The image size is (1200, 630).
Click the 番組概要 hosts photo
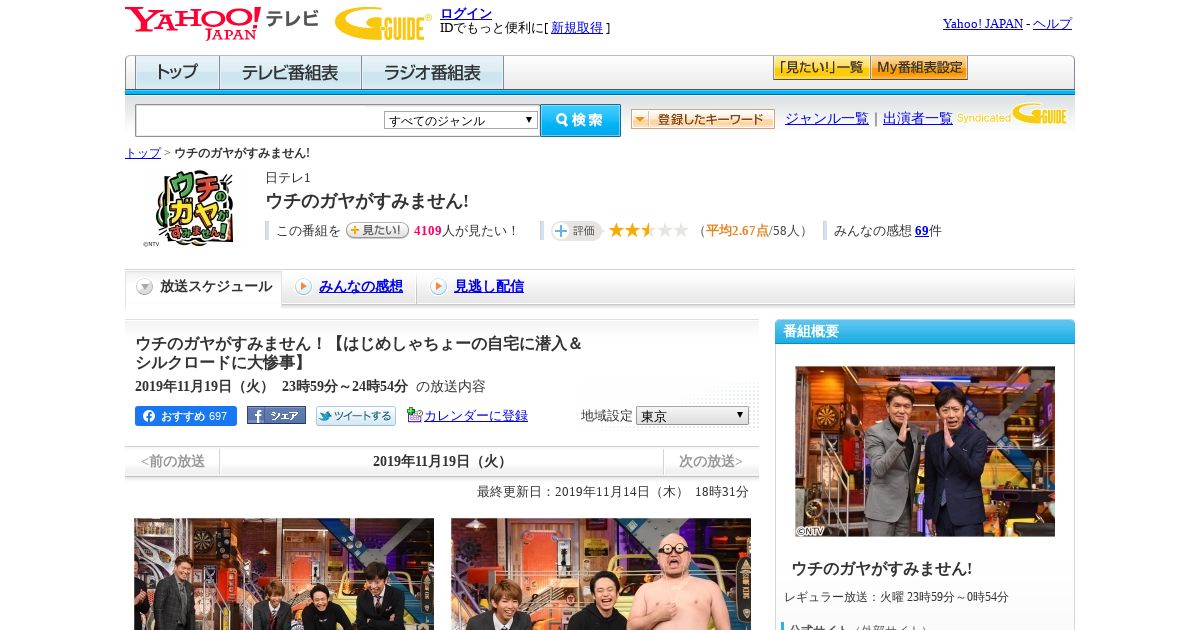coord(925,451)
